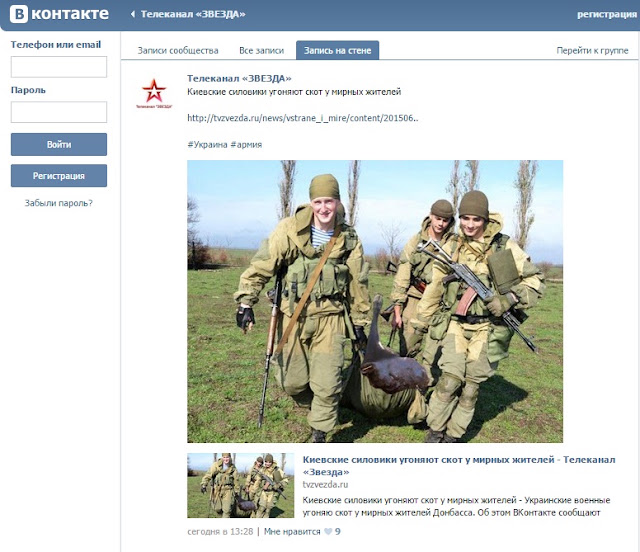The width and height of the screenshot is (640, 552).
Task: Click the #Украина hashtag
Action: click(207, 145)
